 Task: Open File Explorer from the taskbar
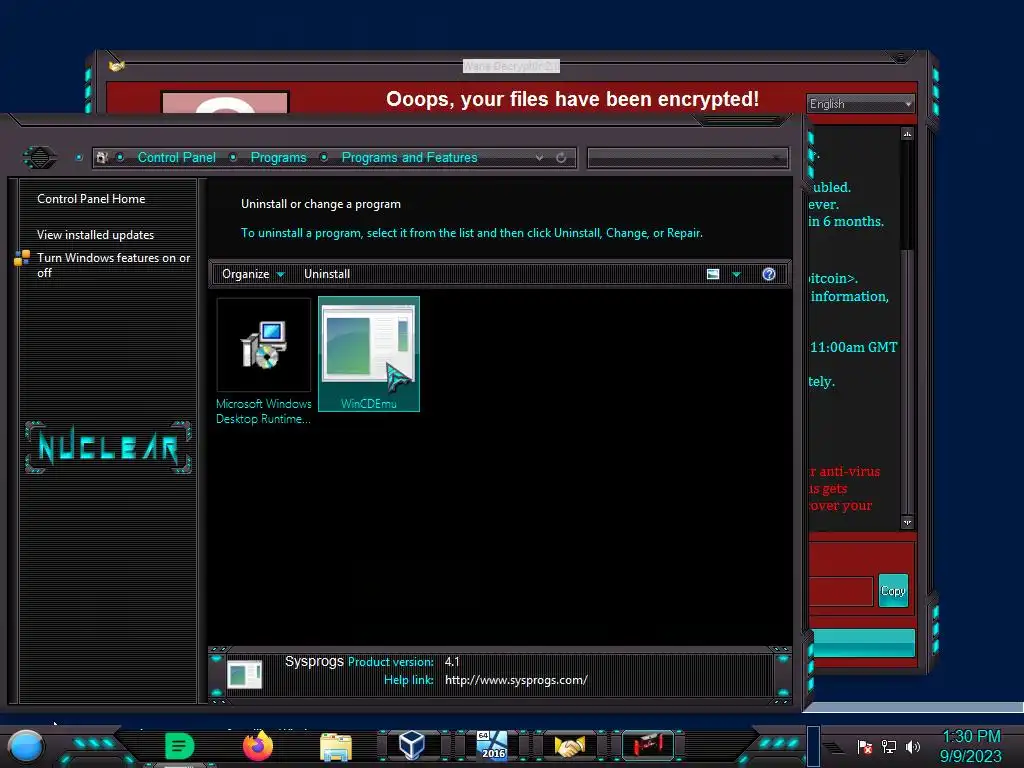pyautogui.click(x=336, y=746)
